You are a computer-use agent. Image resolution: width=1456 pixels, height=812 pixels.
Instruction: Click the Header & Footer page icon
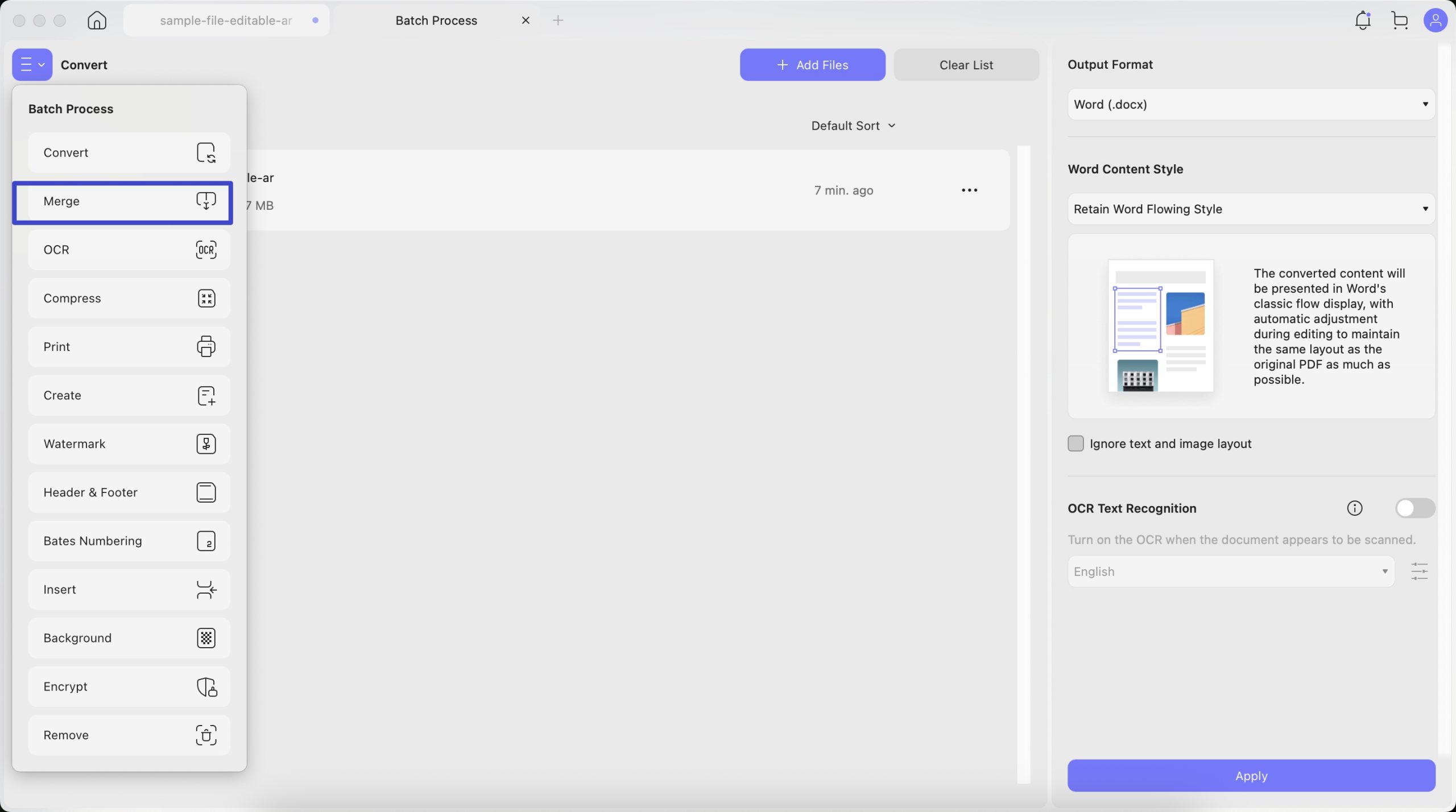point(206,492)
